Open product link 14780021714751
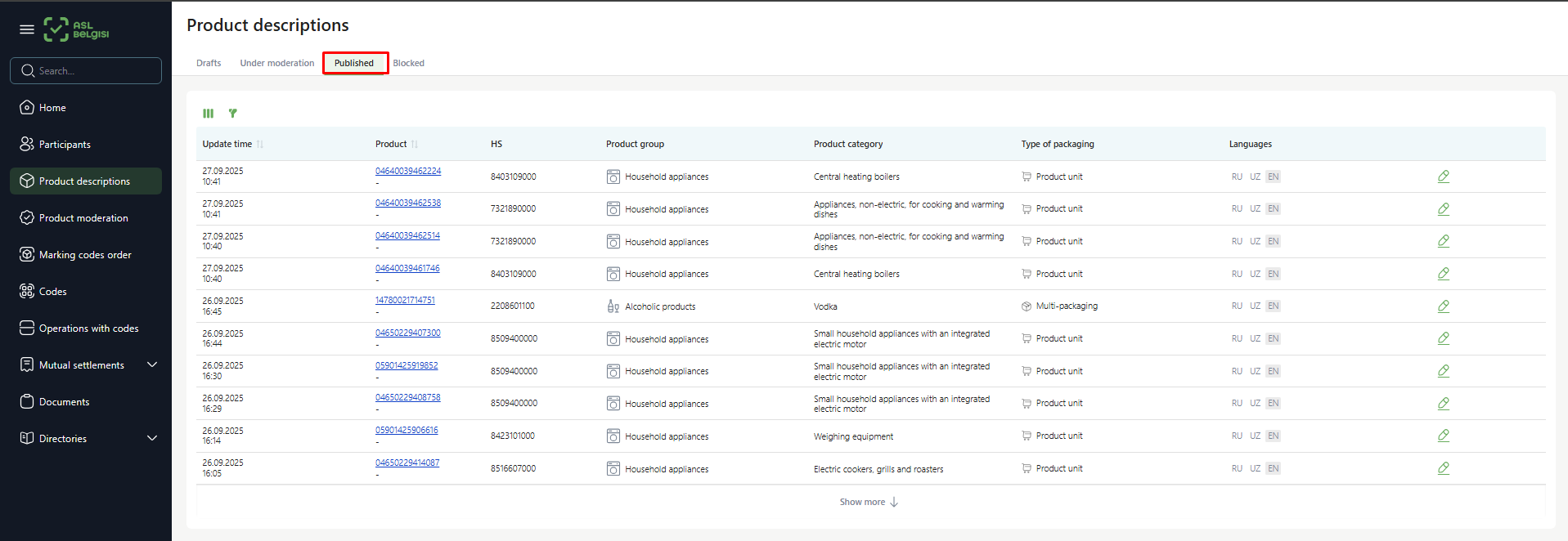This screenshot has height=541, width=1568. 405,301
